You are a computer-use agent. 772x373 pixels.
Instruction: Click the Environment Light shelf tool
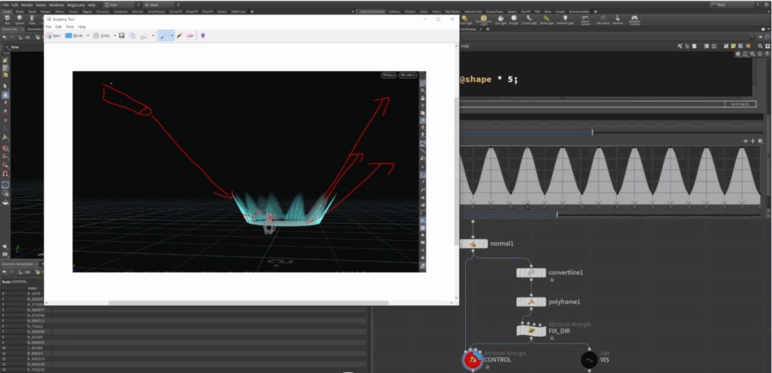pyautogui.click(x=483, y=20)
